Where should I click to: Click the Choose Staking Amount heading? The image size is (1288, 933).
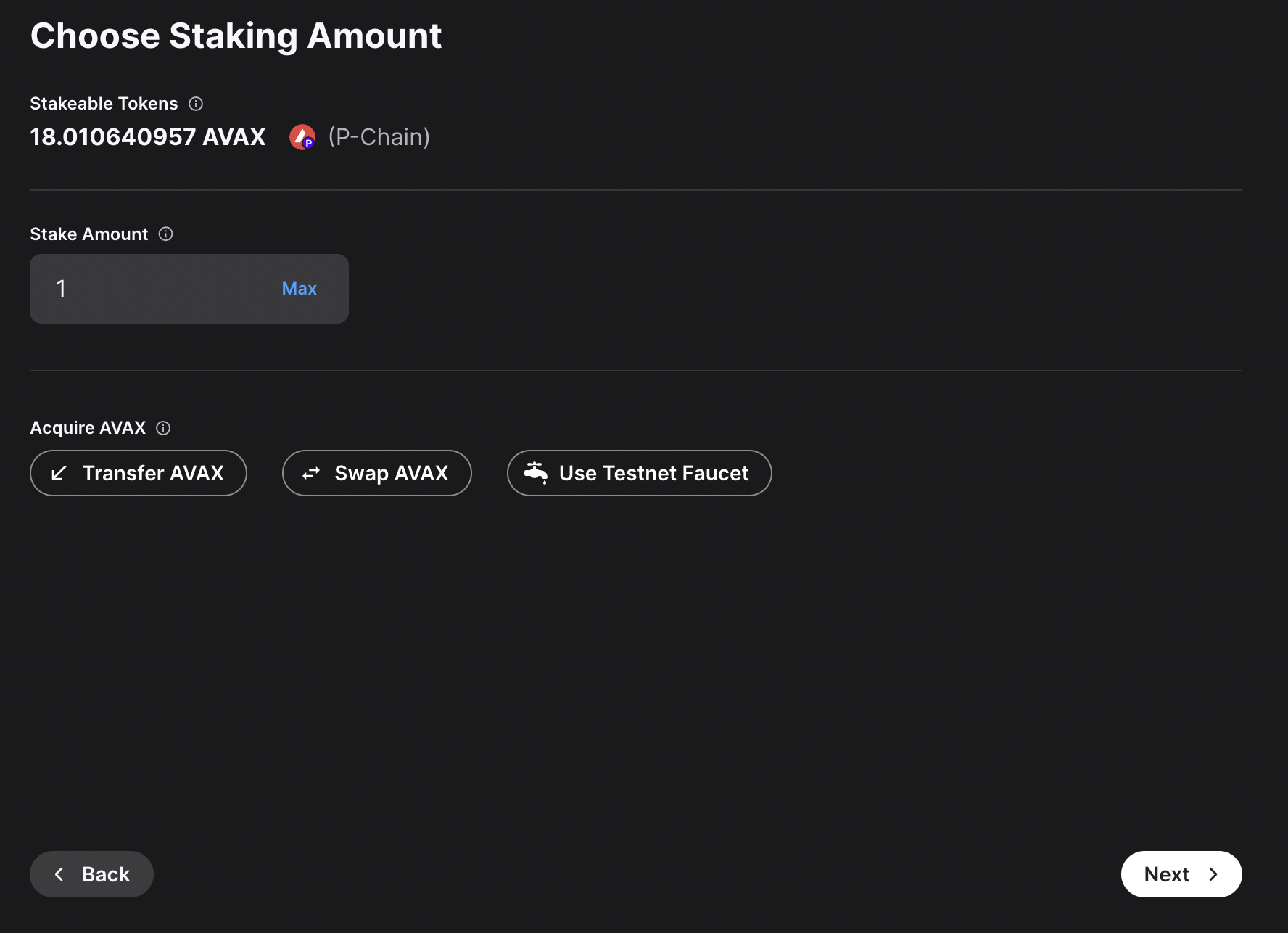click(x=236, y=36)
